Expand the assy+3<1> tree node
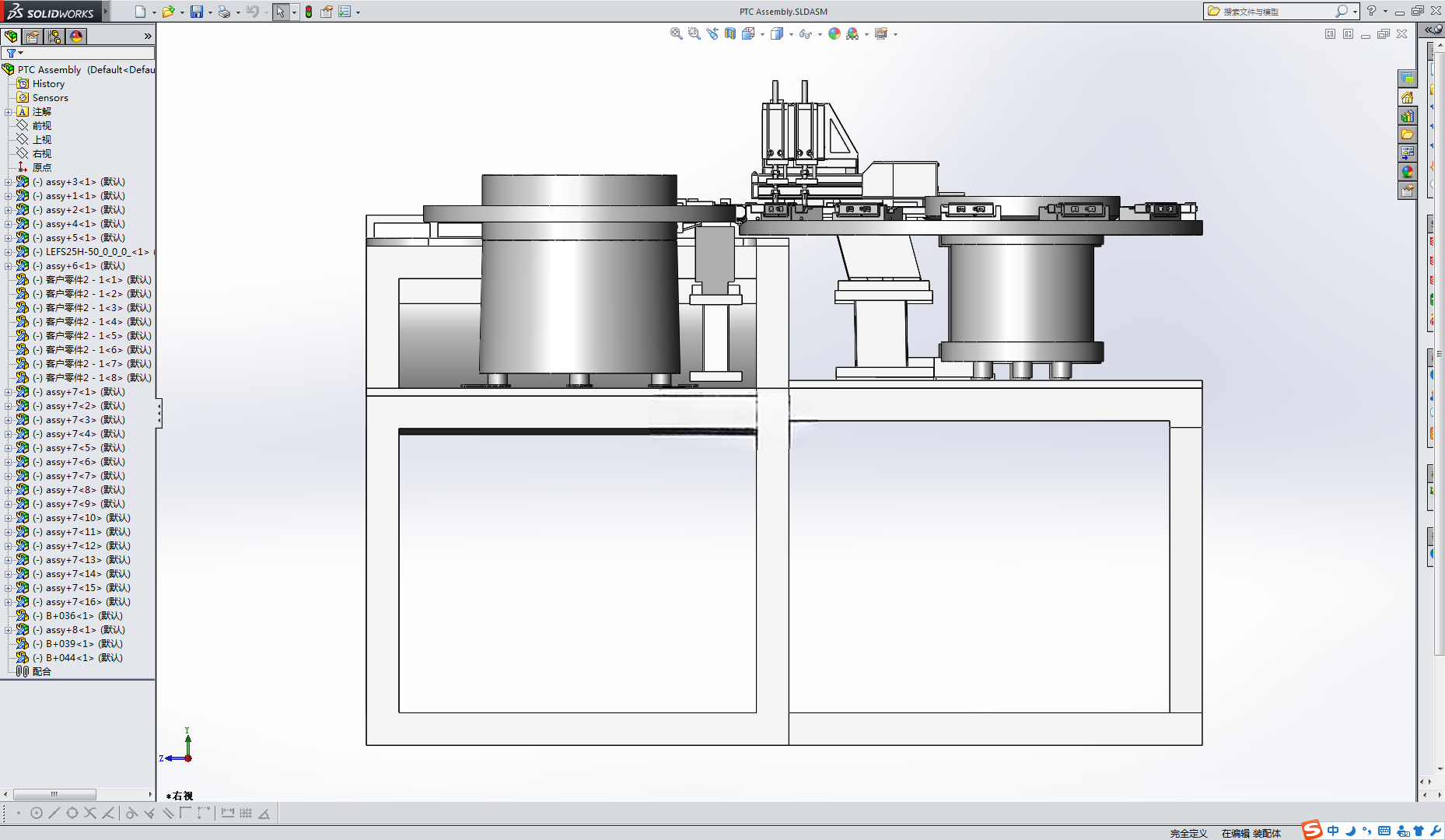The width and height of the screenshot is (1445, 840). [9, 182]
